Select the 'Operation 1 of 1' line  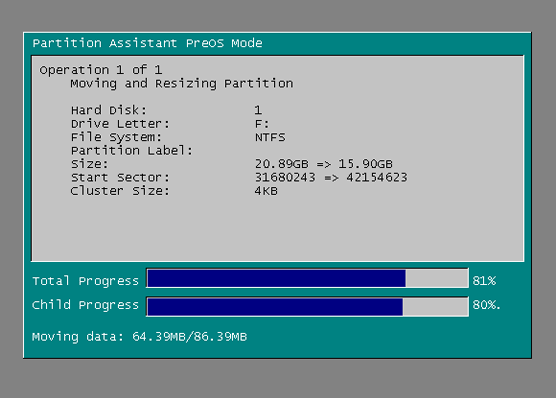click(x=101, y=70)
